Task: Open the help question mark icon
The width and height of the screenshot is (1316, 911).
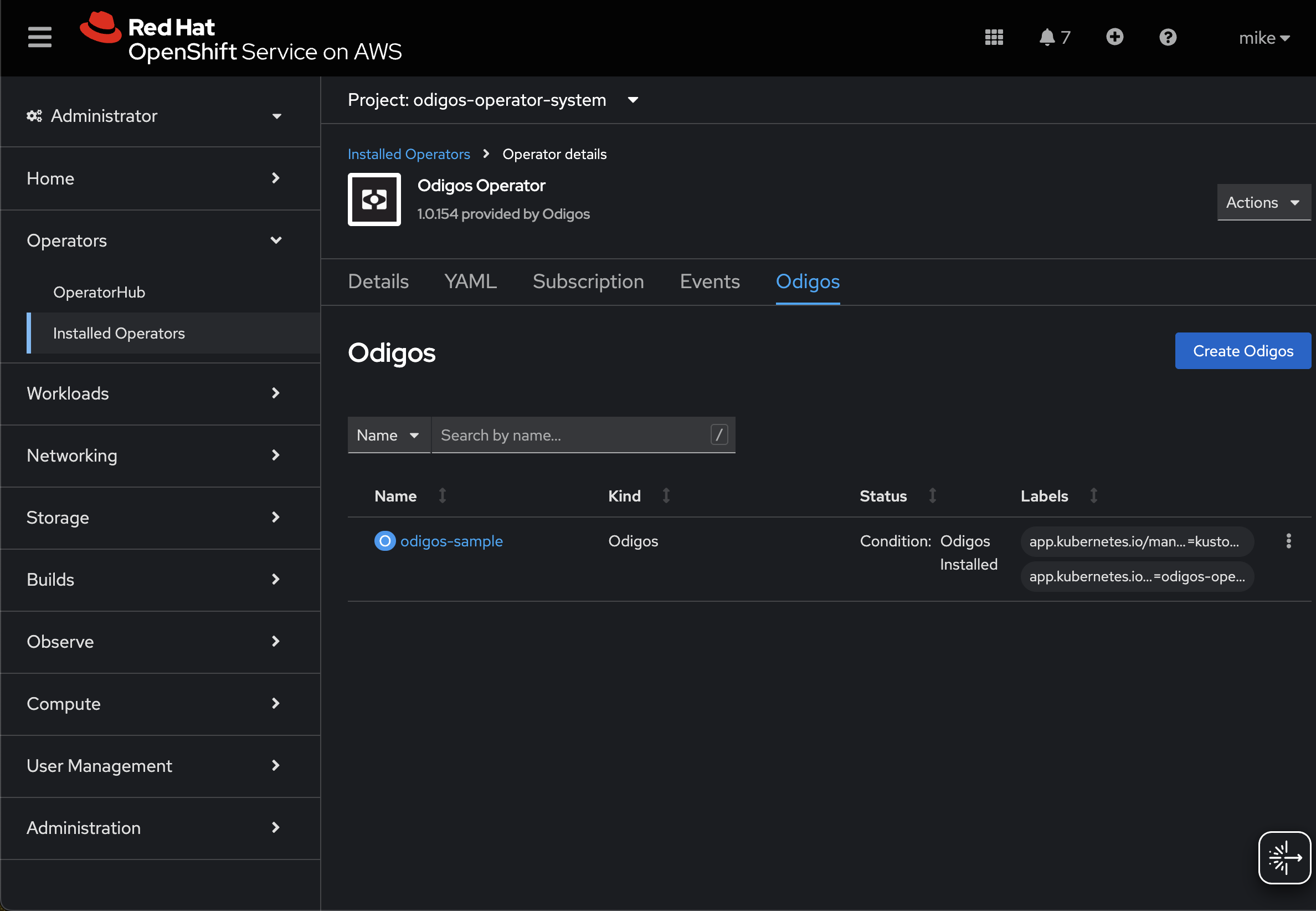Action: tap(1167, 38)
